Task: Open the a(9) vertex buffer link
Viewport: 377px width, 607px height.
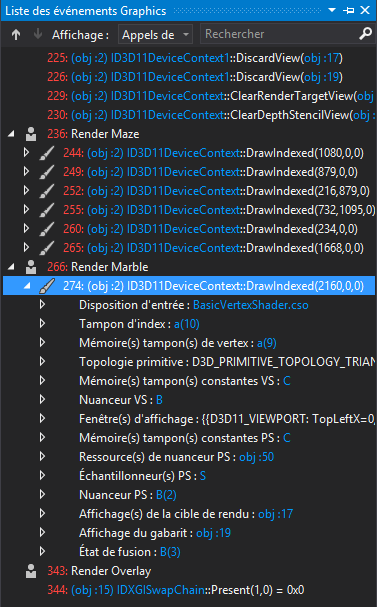Action: [x=267, y=343]
